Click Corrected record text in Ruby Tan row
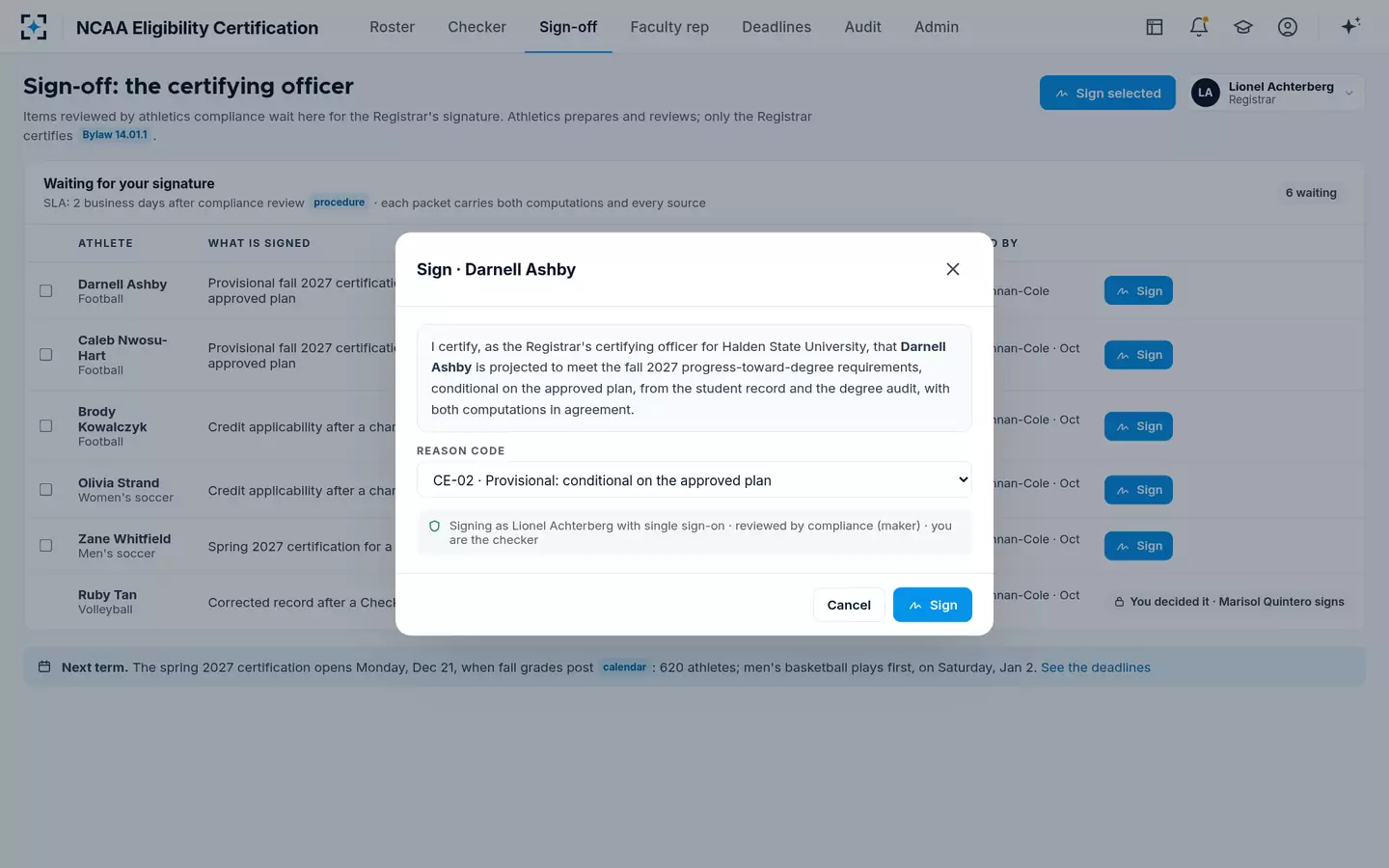Screen dimensions: 1389x868 click(x=302, y=603)
